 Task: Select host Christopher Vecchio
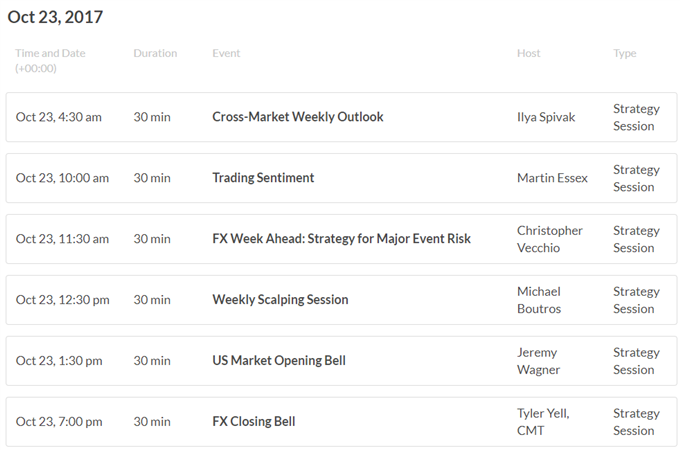click(x=549, y=239)
